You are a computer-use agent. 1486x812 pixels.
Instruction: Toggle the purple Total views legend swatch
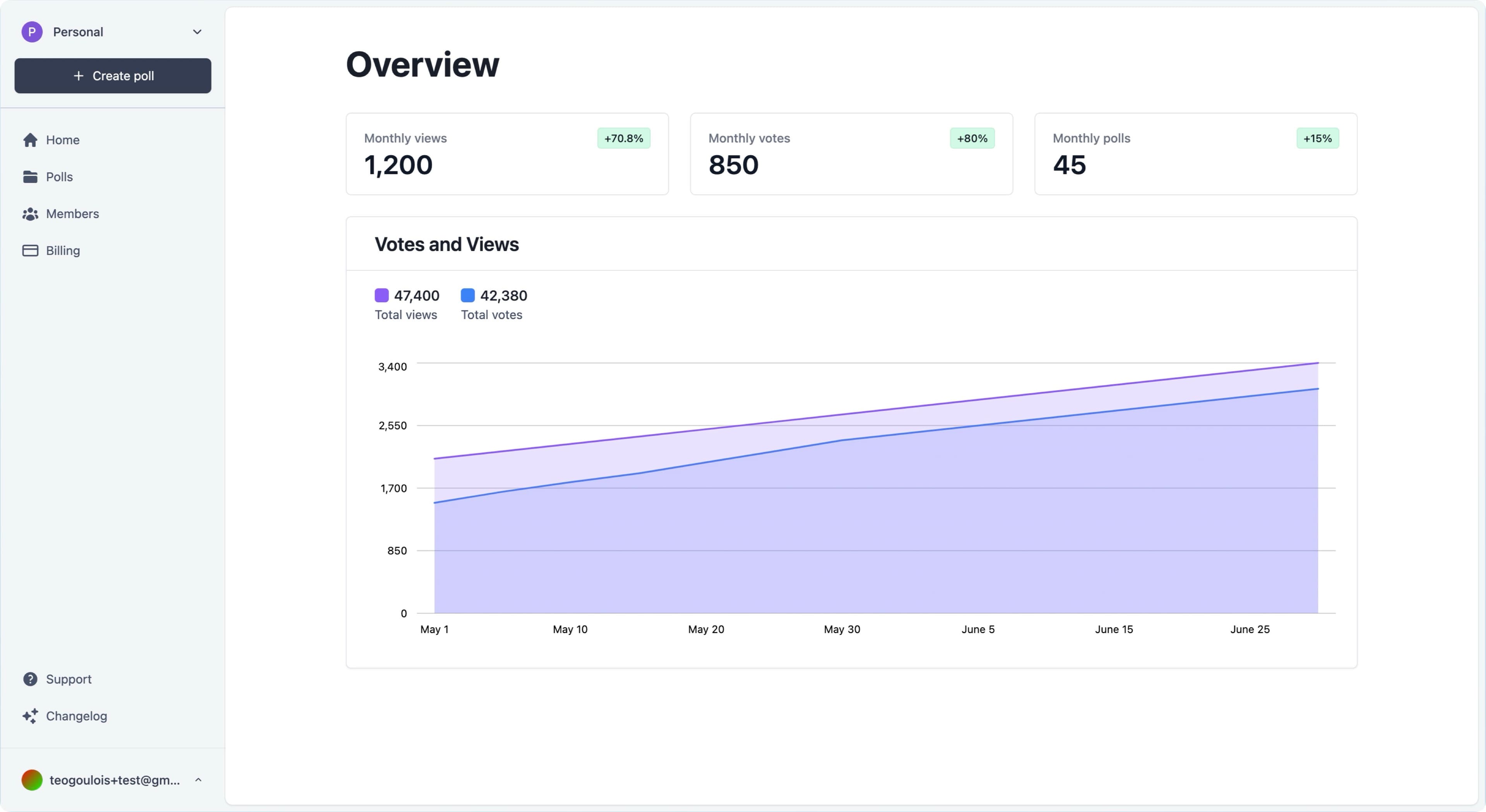[382, 295]
